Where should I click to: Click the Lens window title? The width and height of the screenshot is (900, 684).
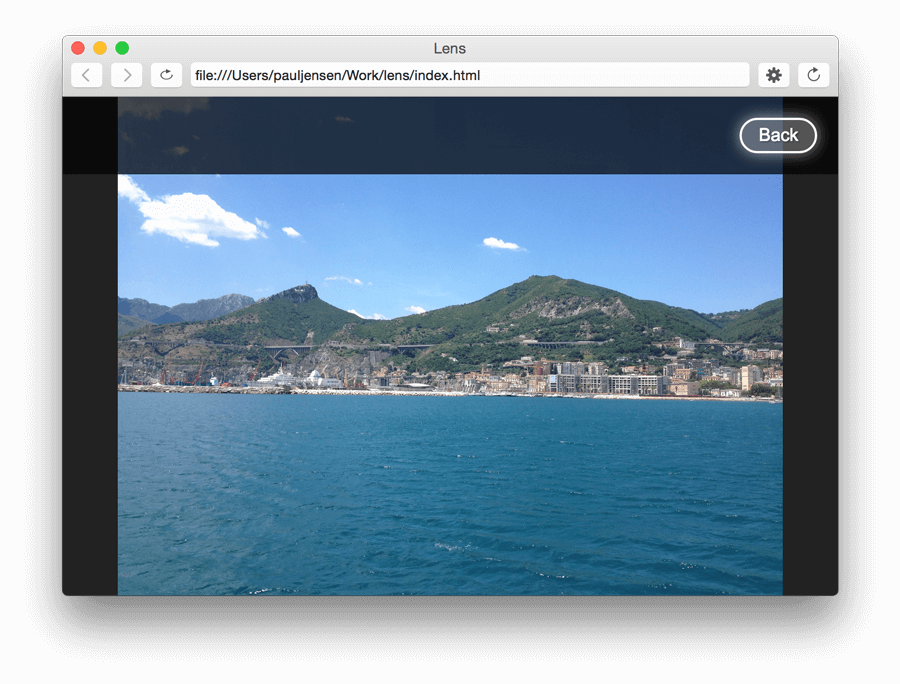coord(449,49)
